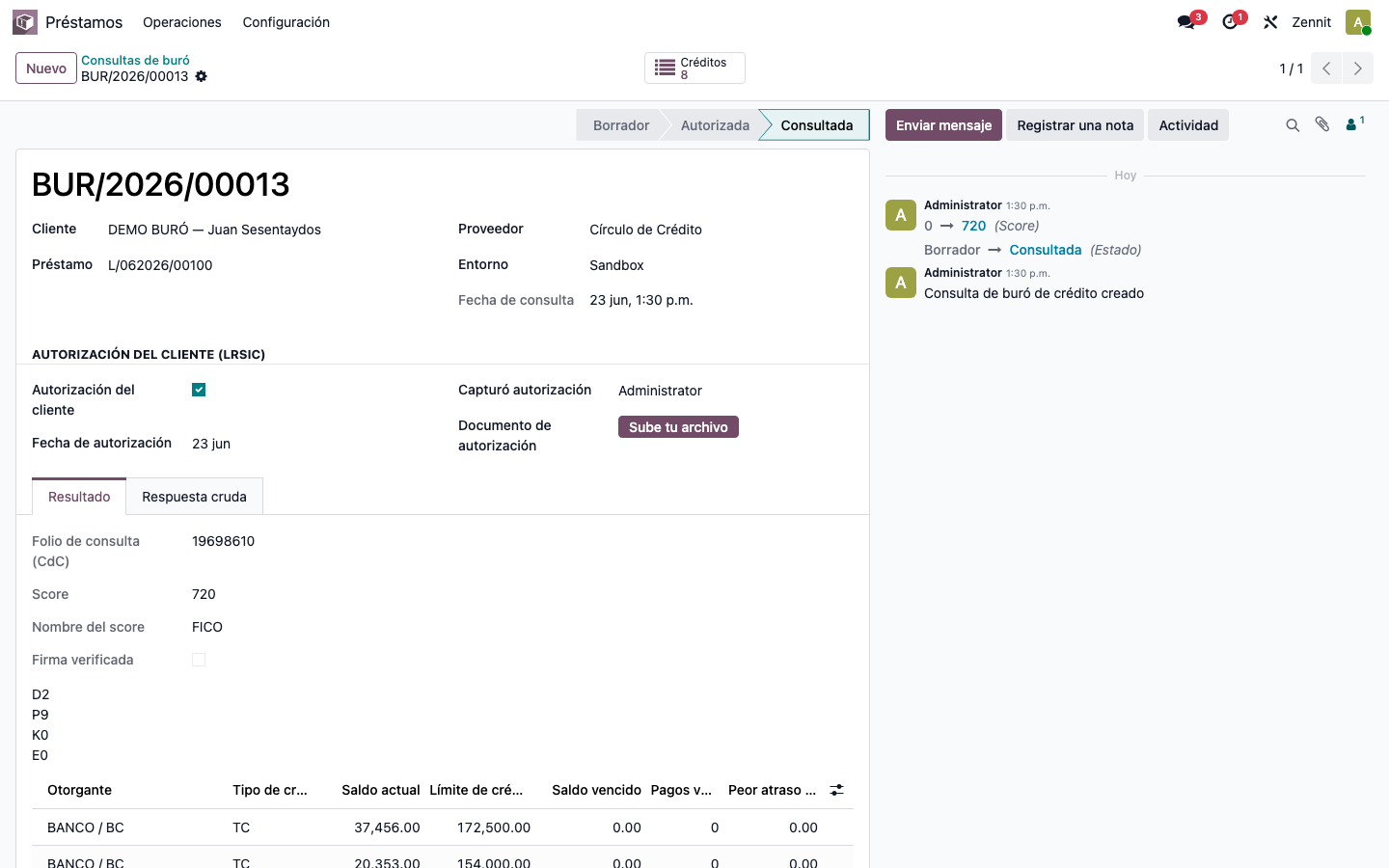
Task: Sort table by Saldo vencido column header
Action: (x=596, y=790)
